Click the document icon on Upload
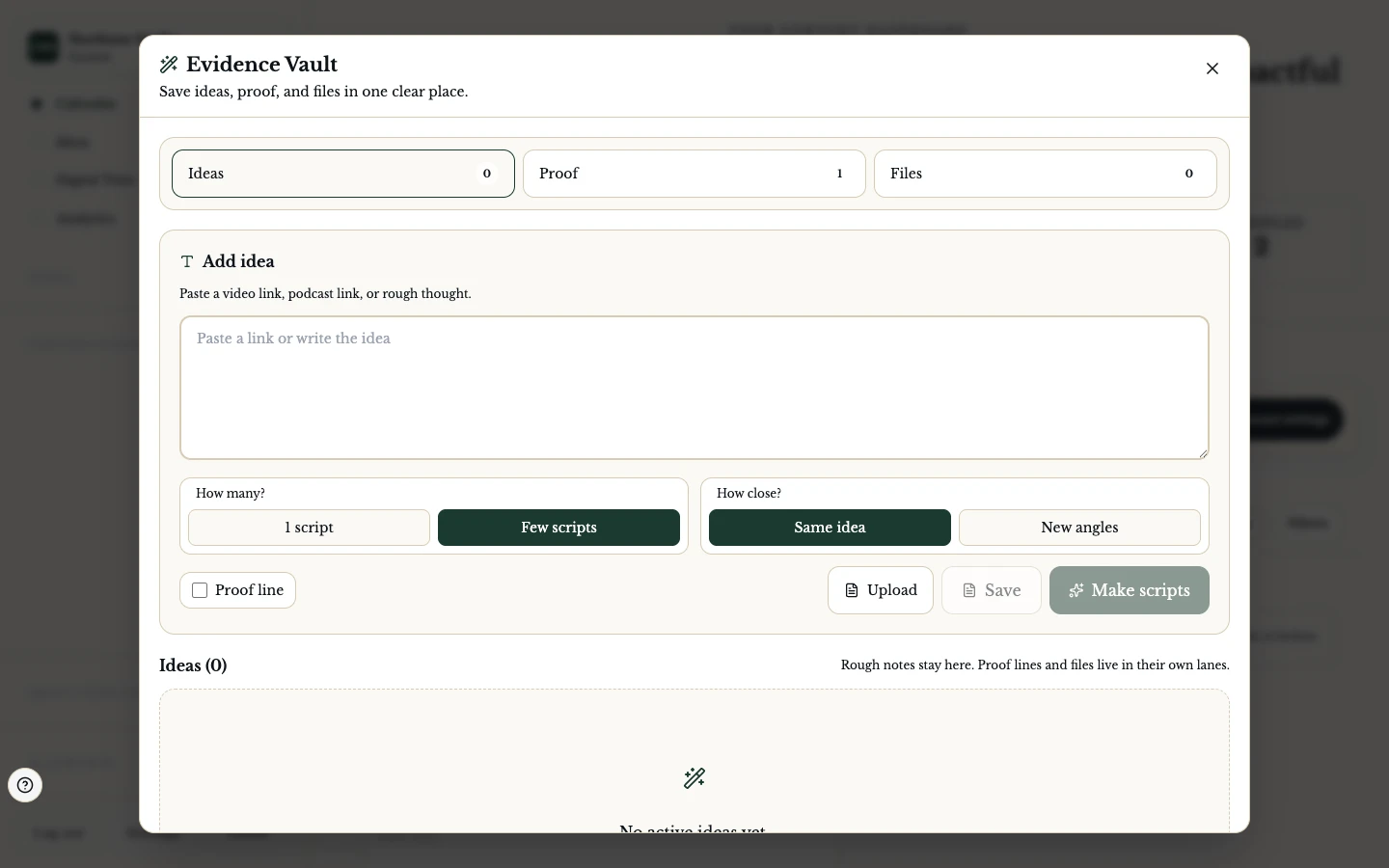This screenshot has width=1389, height=868. pyautogui.click(x=852, y=590)
